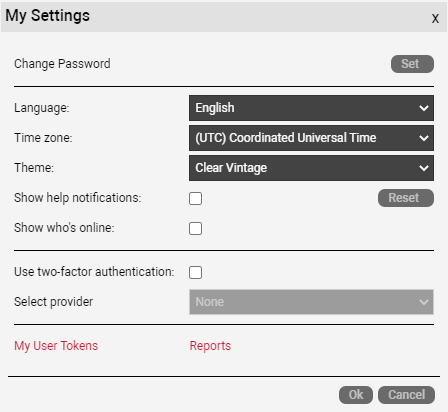Enable Show help notifications checkbox

click(195, 198)
